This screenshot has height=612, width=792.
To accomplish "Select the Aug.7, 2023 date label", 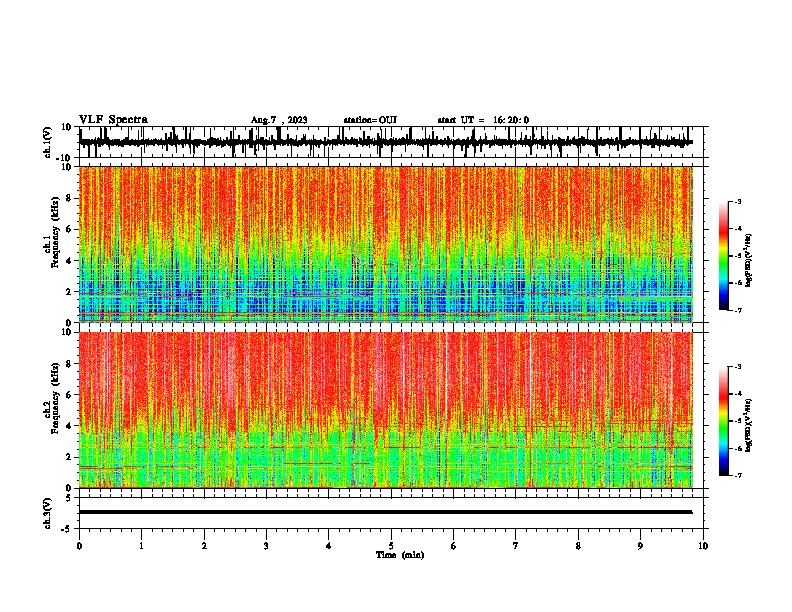I will pos(279,120).
